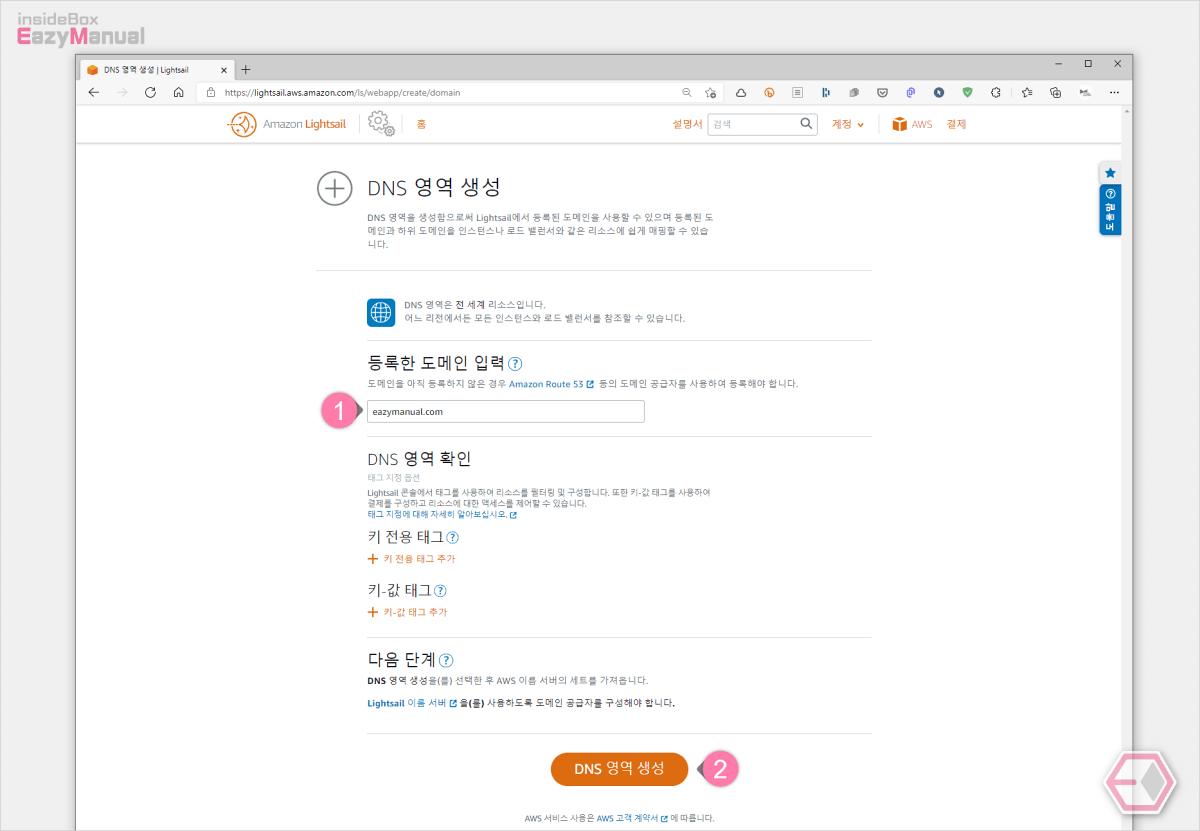This screenshot has width=1200, height=831.
Task: Expand the 계정 account dropdown
Action: [x=848, y=124]
